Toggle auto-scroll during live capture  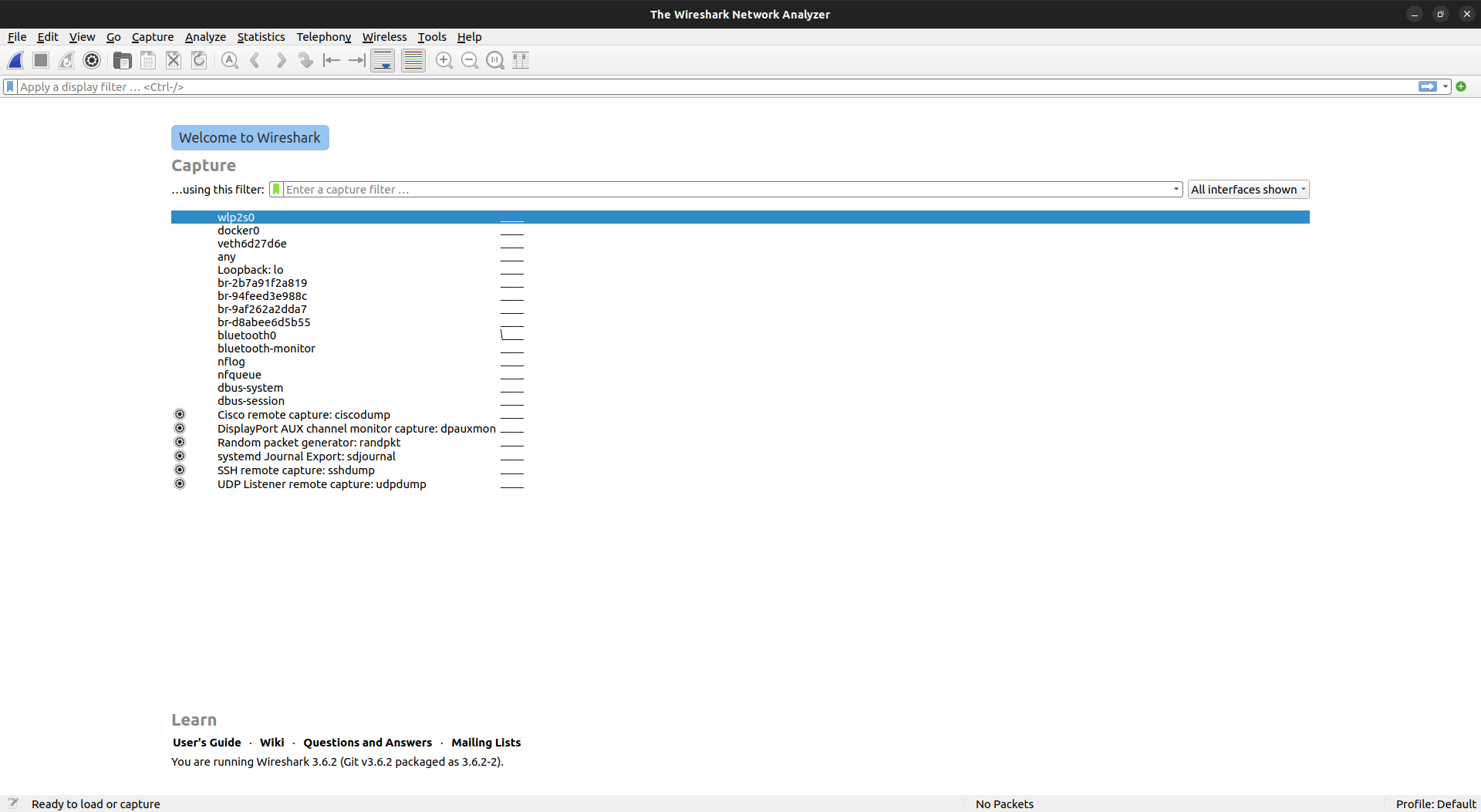click(x=383, y=60)
